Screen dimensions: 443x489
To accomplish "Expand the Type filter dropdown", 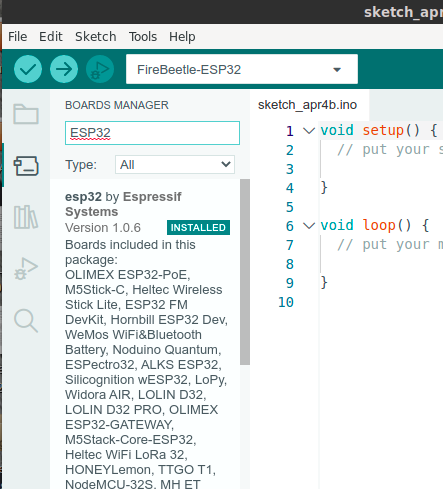I will click(175, 164).
